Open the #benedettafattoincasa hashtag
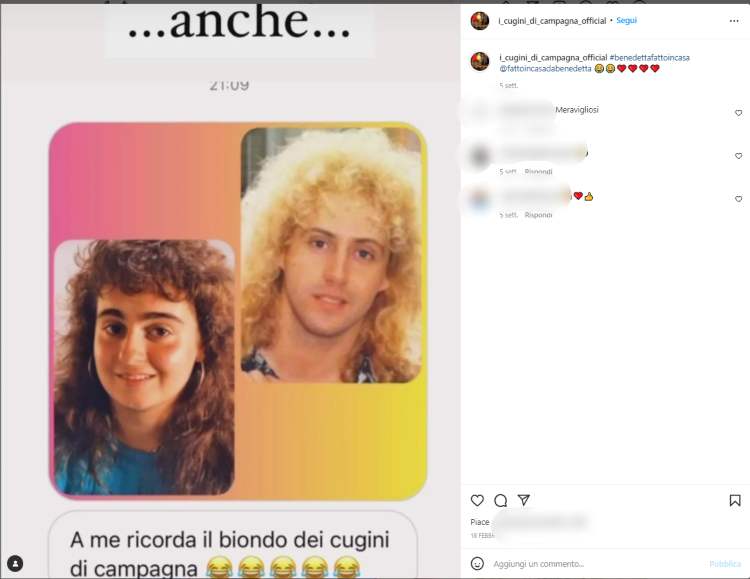Viewport: 750px width, 579px height. tap(649, 57)
